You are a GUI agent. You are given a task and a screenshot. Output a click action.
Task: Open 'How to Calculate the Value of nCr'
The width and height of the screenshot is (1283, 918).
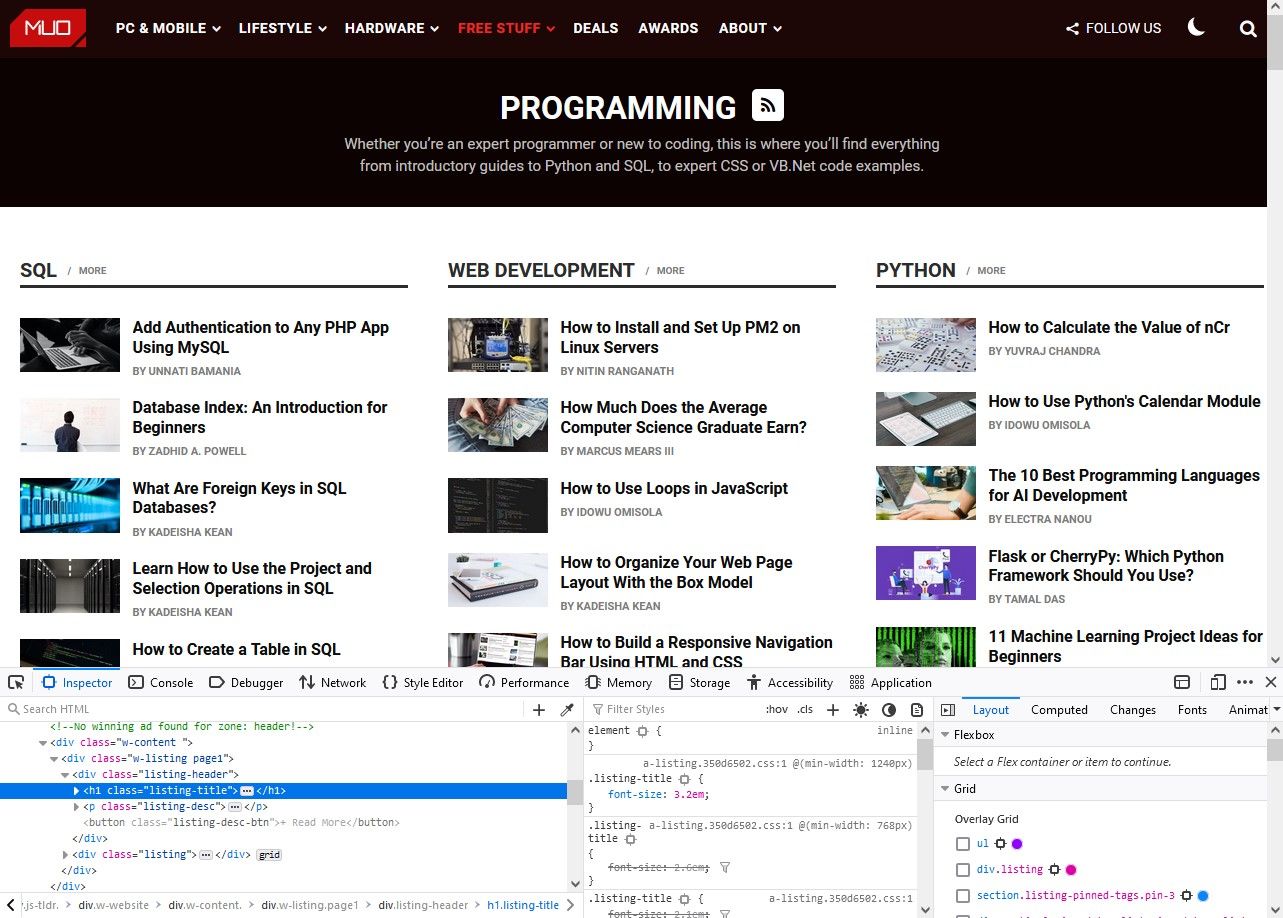click(x=1109, y=327)
